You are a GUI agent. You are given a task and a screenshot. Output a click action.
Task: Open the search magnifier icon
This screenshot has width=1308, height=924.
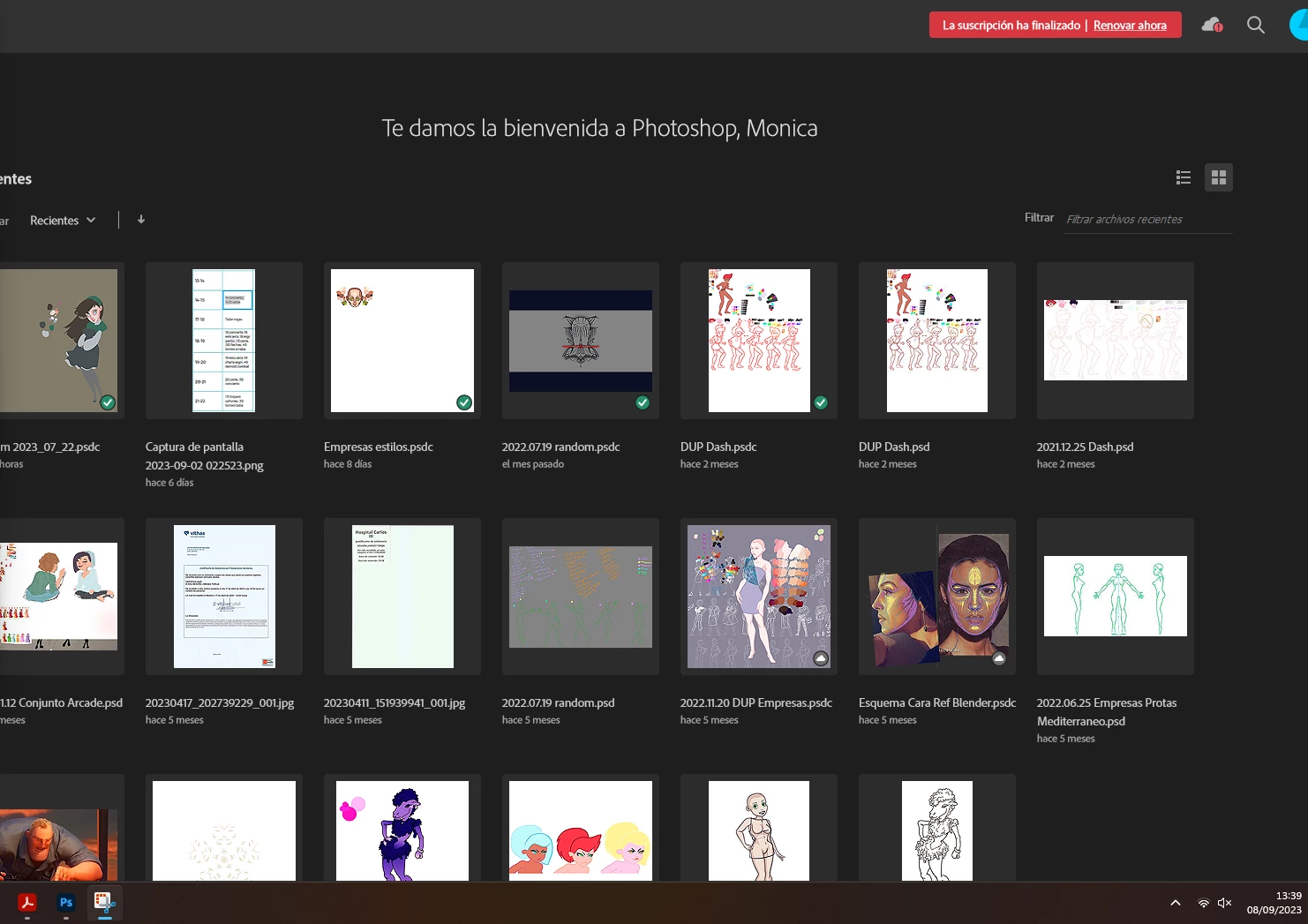[1255, 25]
